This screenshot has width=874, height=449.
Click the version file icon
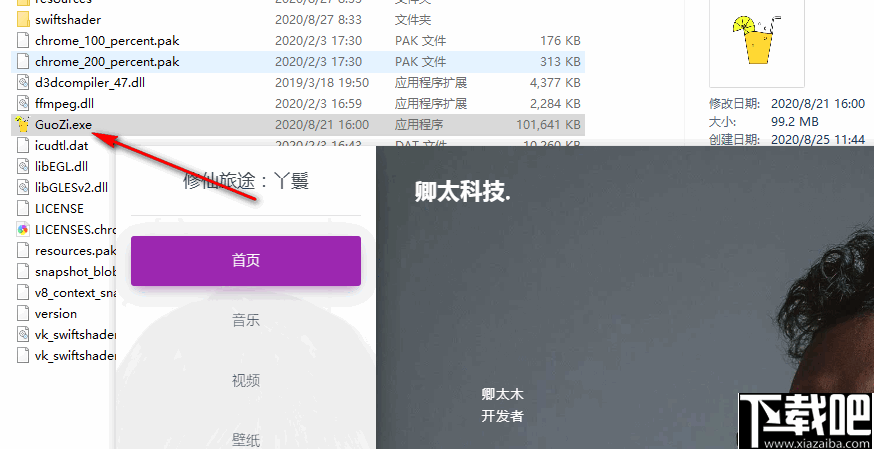coord(23,314)
